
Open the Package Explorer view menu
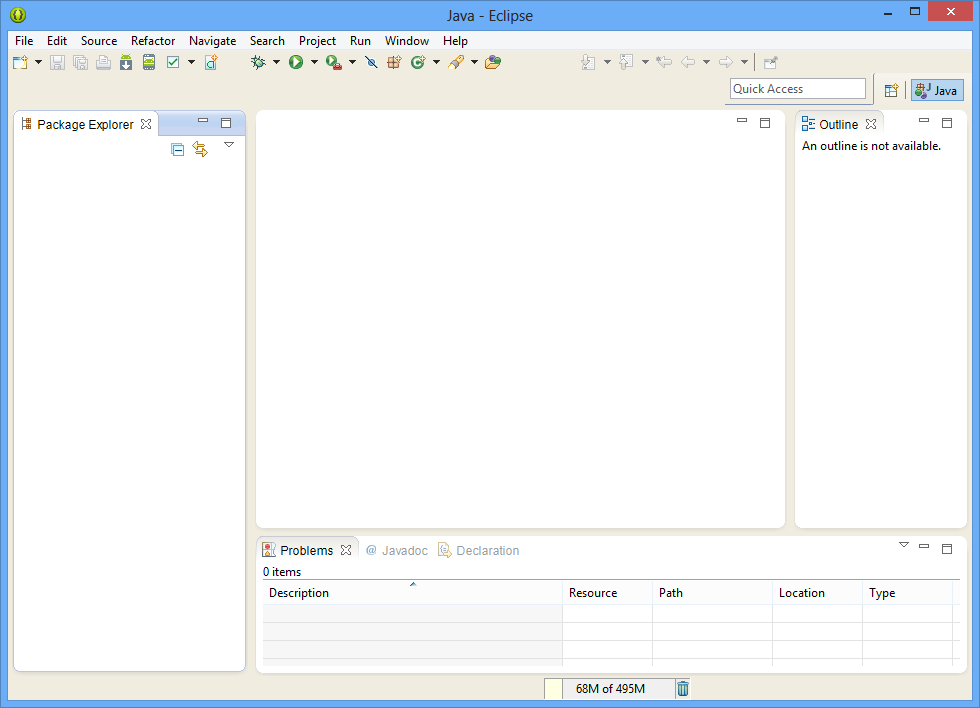coord(229,145)
